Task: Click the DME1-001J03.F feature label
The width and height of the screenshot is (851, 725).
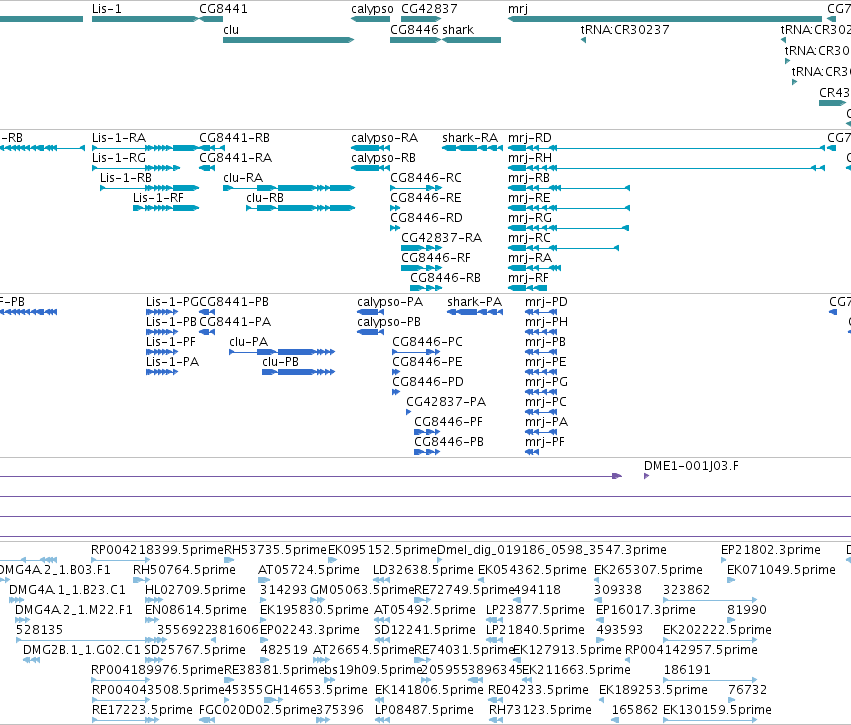Action: pos(691,466)
